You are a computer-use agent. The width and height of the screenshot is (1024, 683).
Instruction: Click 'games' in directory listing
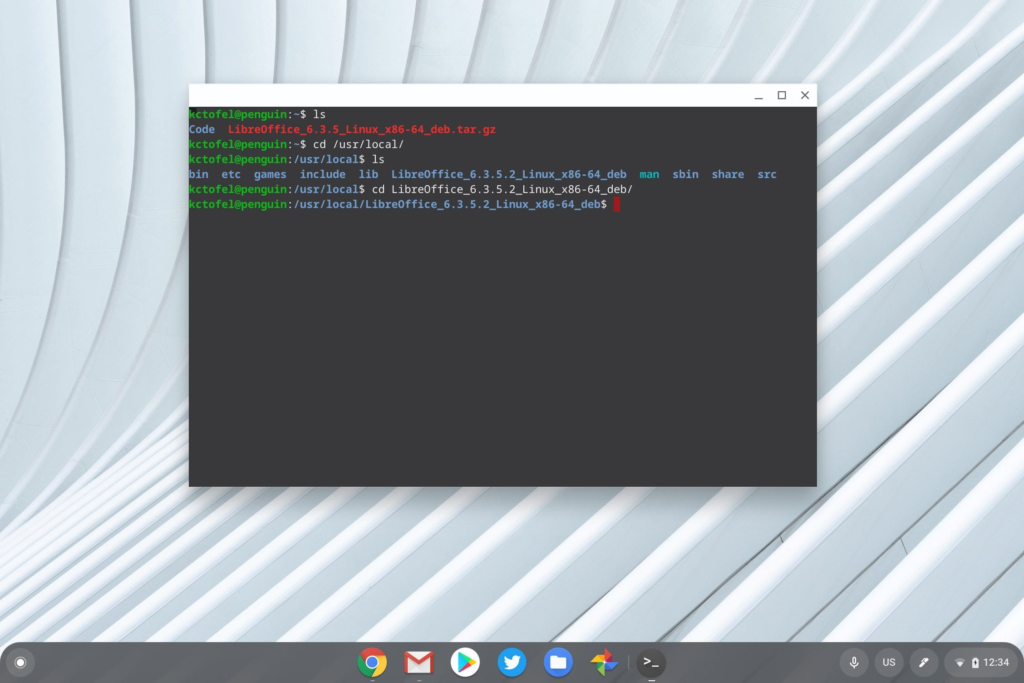tap(270, 174)
